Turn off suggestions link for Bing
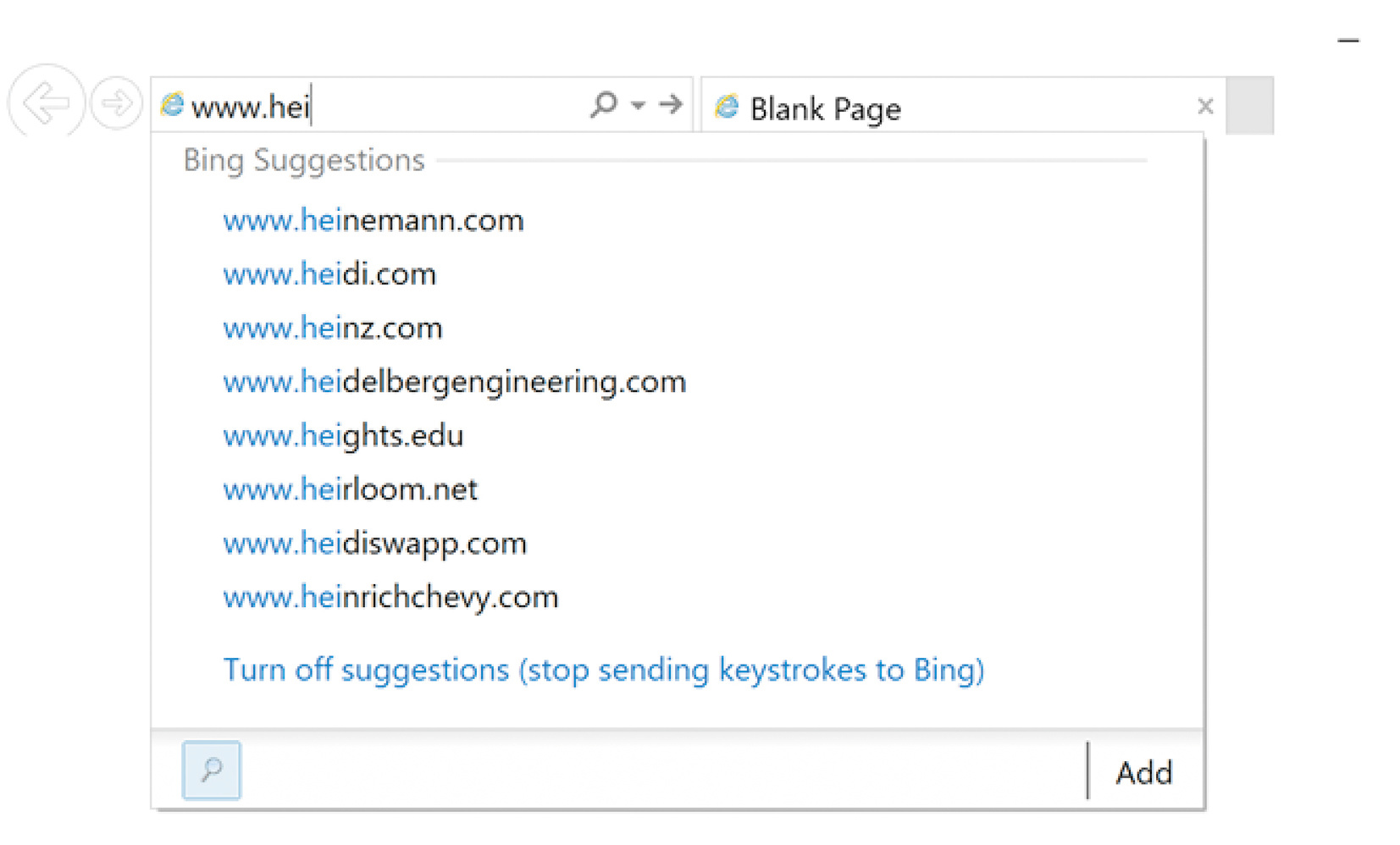 603,670
